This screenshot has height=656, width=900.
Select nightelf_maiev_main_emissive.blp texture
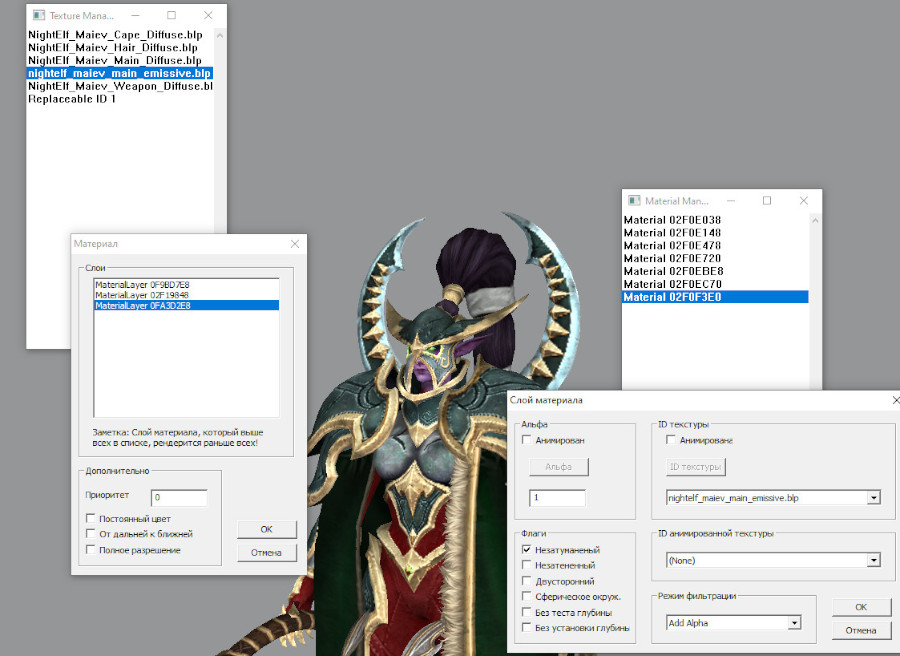[x=120, y=73]
